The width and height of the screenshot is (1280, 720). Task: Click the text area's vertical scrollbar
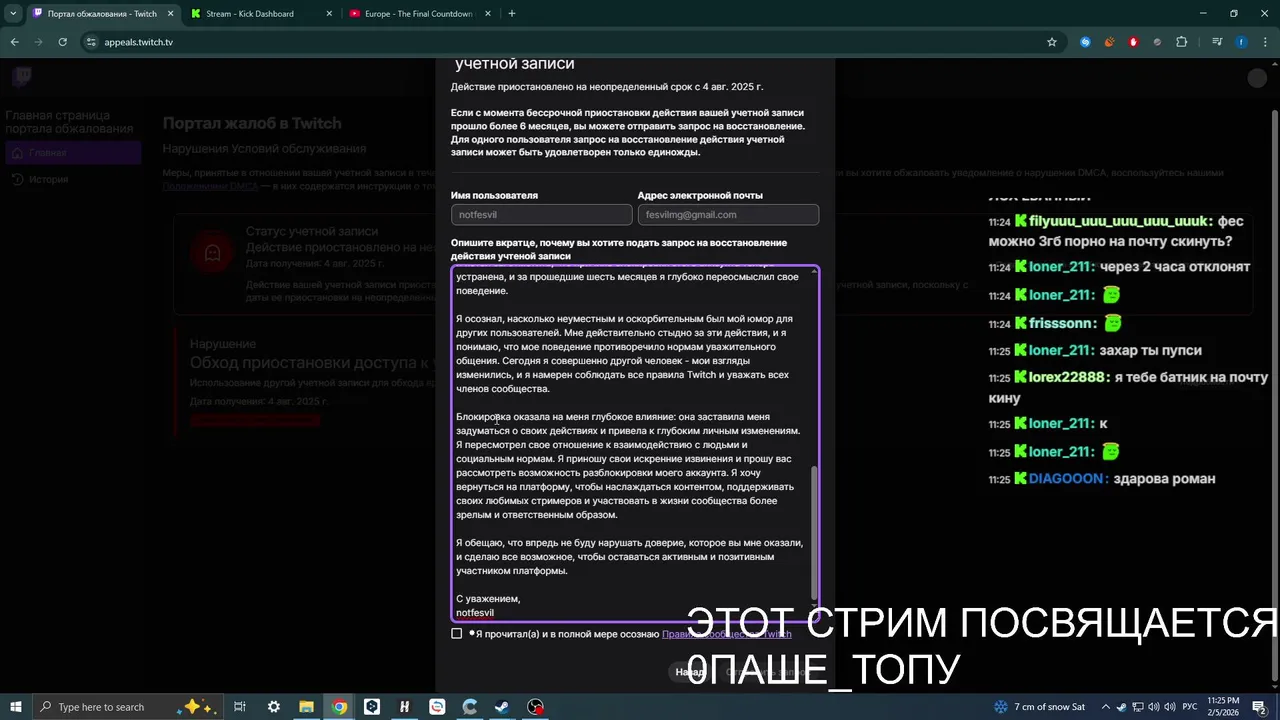coord(814,532)
